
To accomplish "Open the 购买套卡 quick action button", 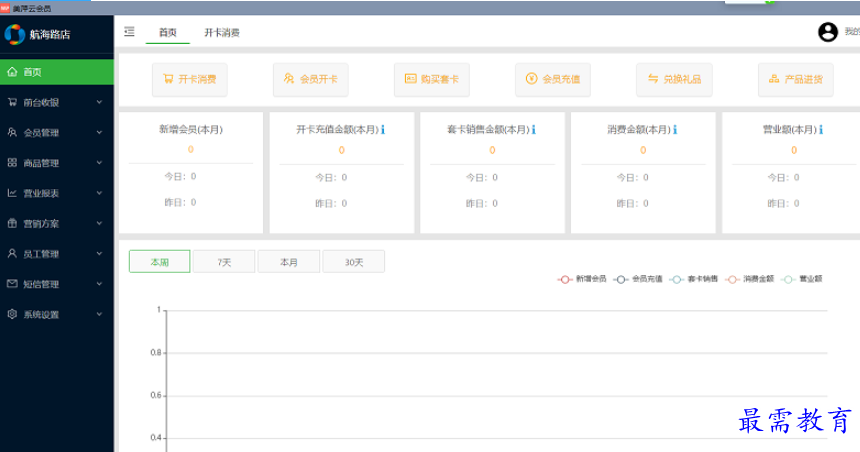I will click(432, 80).
